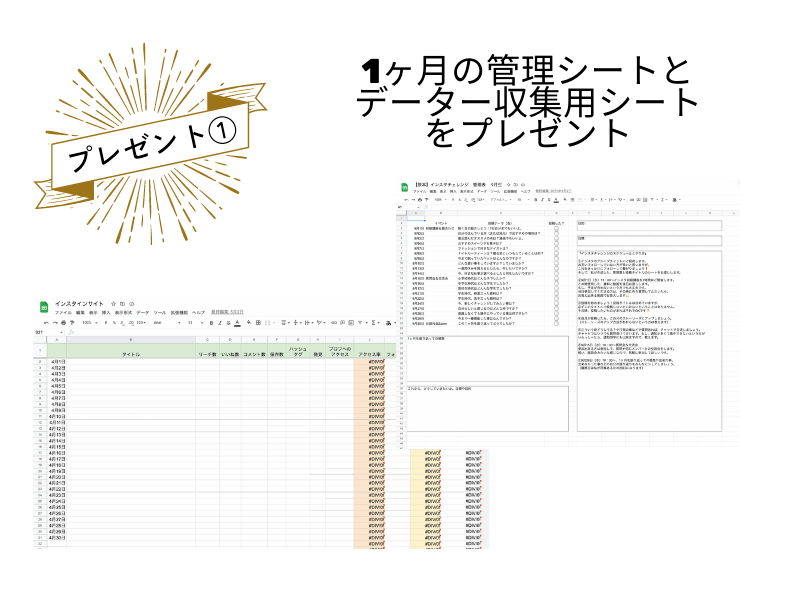The height and width of the screenshot is (600, 800).
Task: Click the 最終編集 link in left sheet
Action: coord(231,311)
